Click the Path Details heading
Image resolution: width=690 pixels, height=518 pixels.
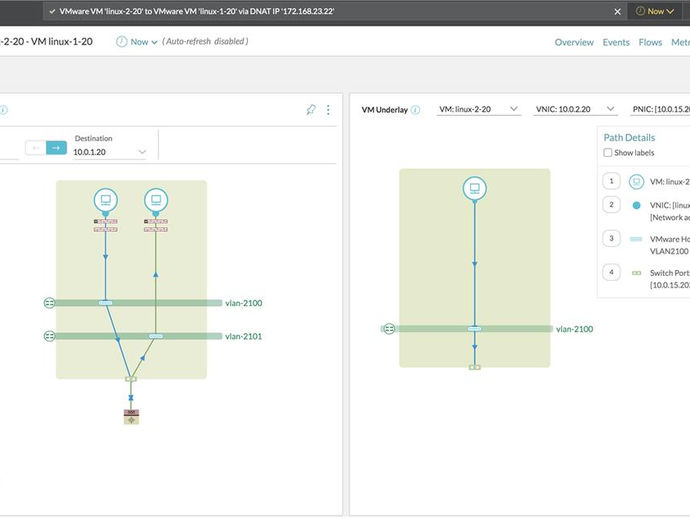629,138
